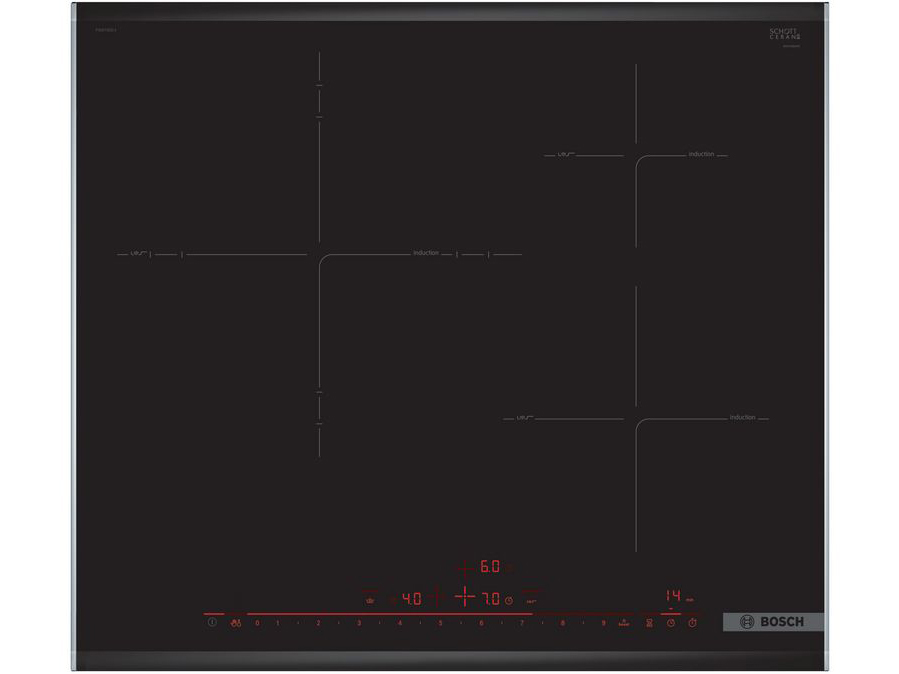Touch the Bosch logo badge
Viewport: 899px width, 674px height.
[x=773, y=622]
